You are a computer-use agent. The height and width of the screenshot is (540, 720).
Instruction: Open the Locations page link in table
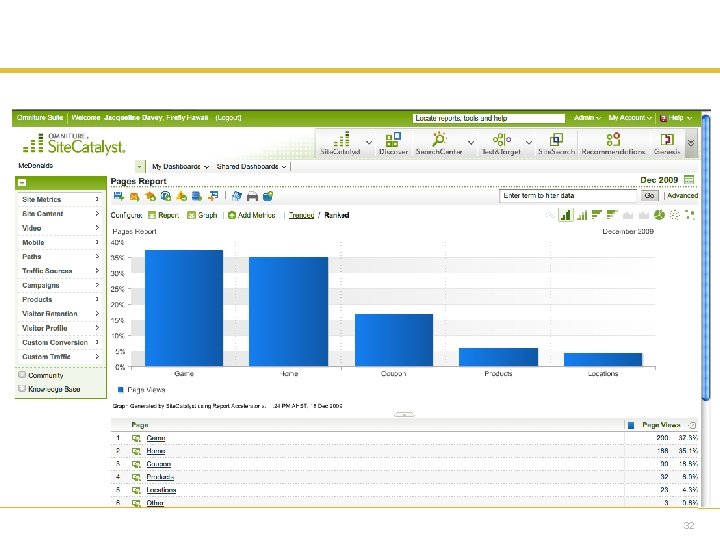pos(161,490)
